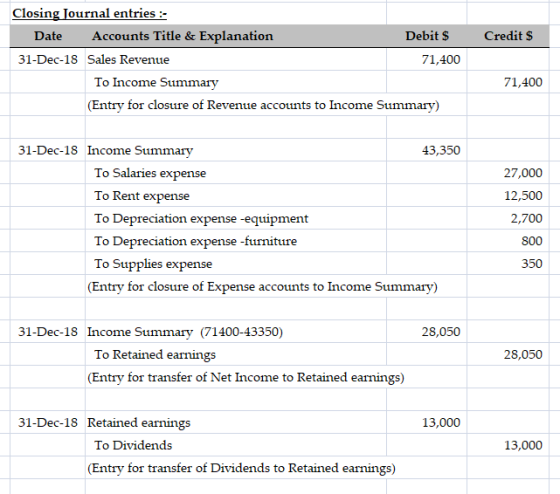Click the 43,350 debit amount
The image size is (560, 494).
click(x=441, y=150)
